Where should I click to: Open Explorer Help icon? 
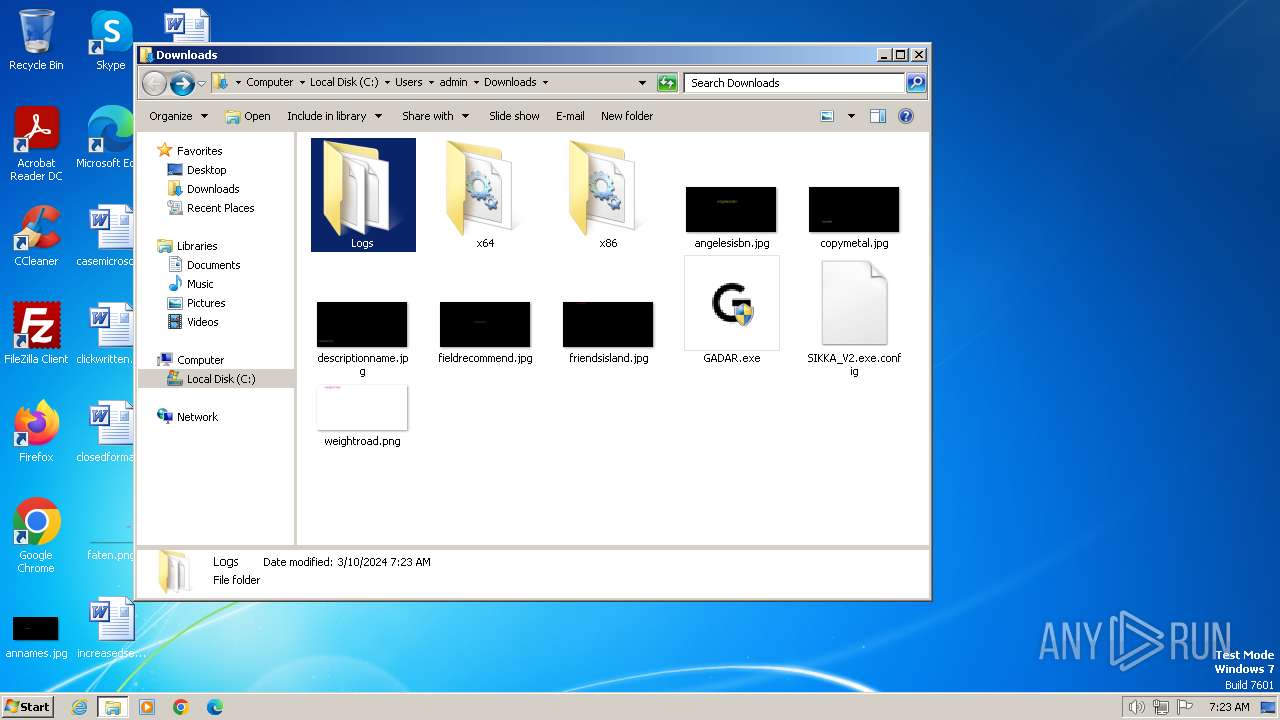(x=906, y=116)
